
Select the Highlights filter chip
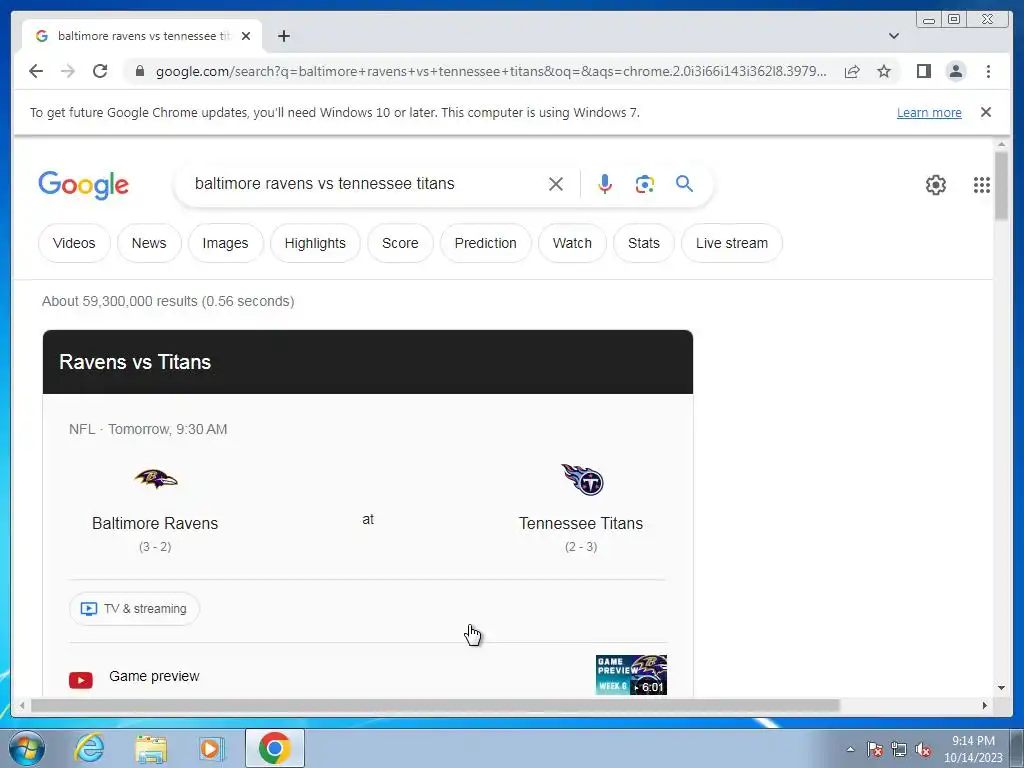pyautogui.click(x=315, y=243)
